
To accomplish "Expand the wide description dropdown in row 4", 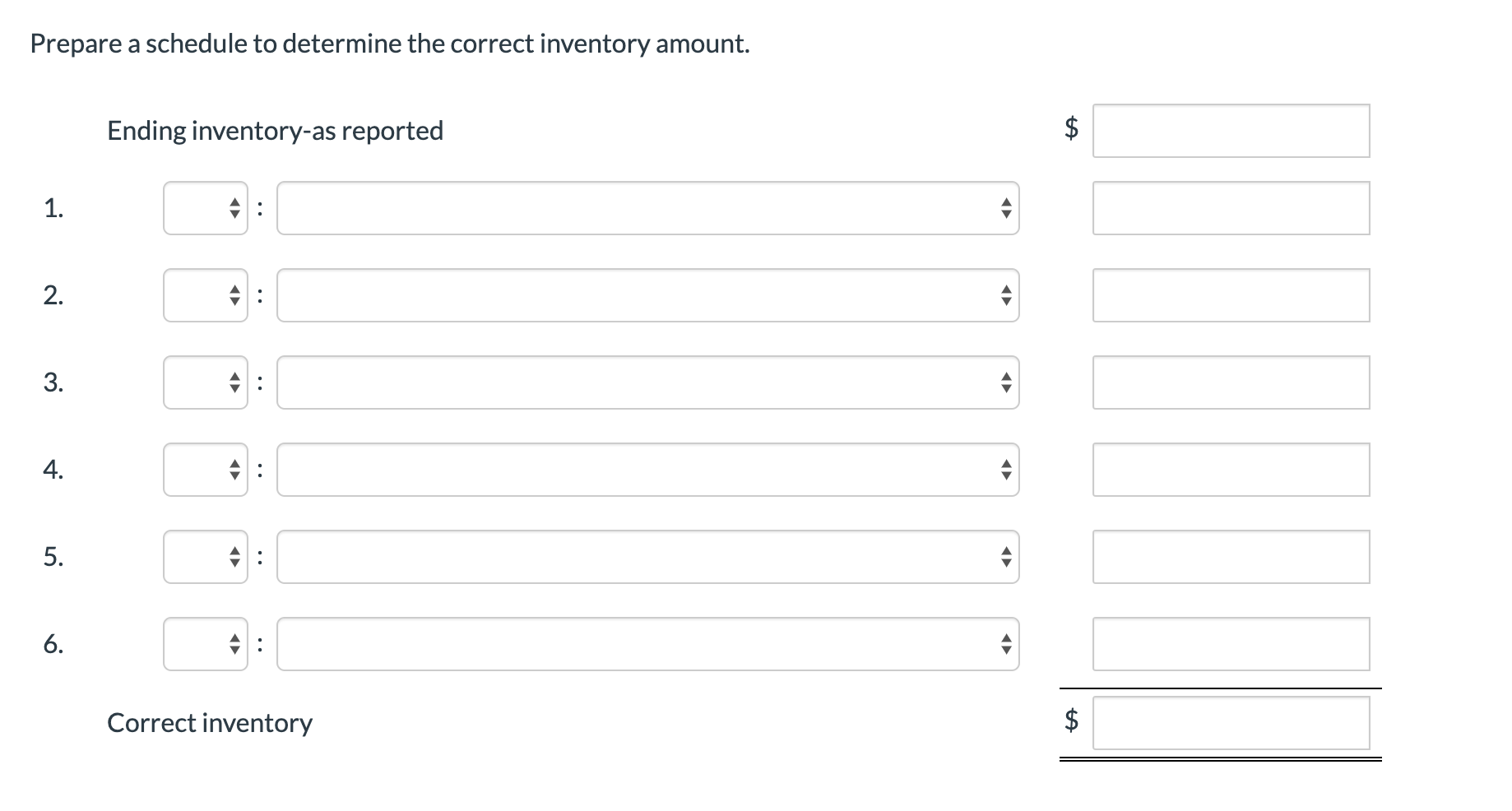I will pyautogui.click(x=647, y=470).
